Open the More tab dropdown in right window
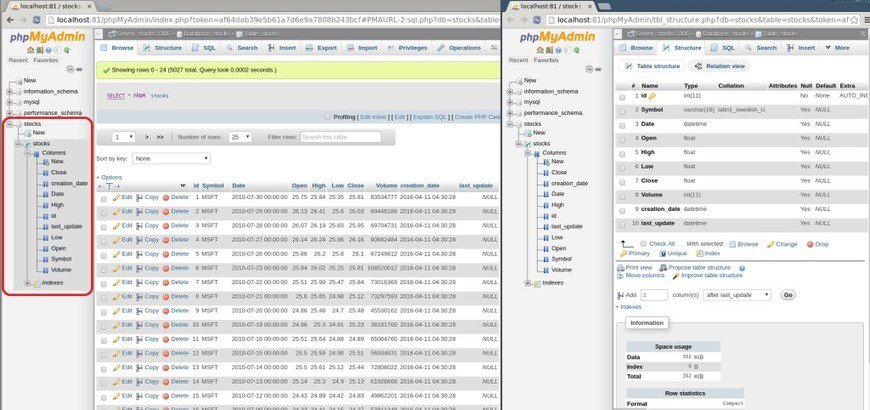The image size is (870, 410). pyautogui.click(x=837, y=48)
